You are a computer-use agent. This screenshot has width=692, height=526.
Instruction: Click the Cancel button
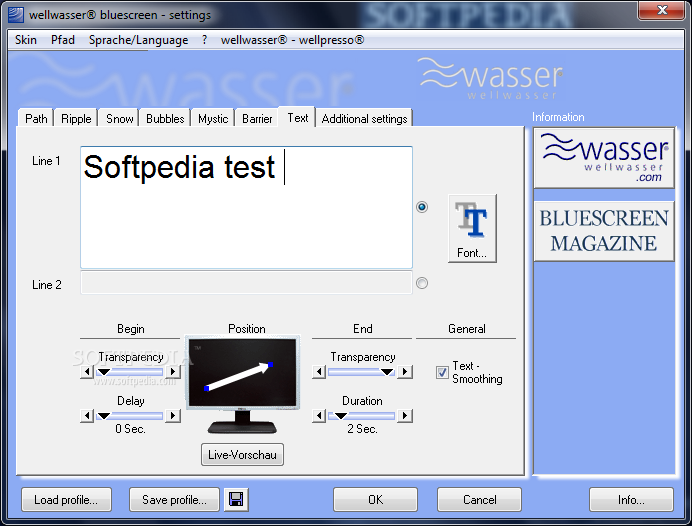pos(479,500)
